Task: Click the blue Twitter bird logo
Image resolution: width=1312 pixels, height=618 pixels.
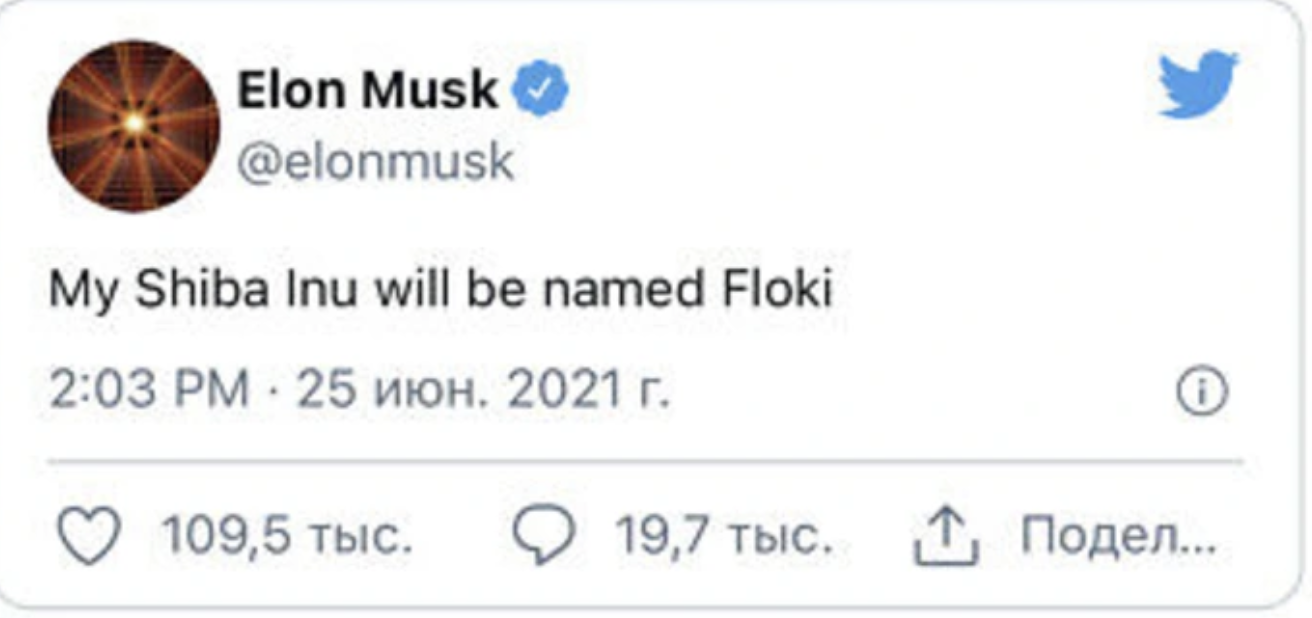Action: click(x=1196, y=85)
